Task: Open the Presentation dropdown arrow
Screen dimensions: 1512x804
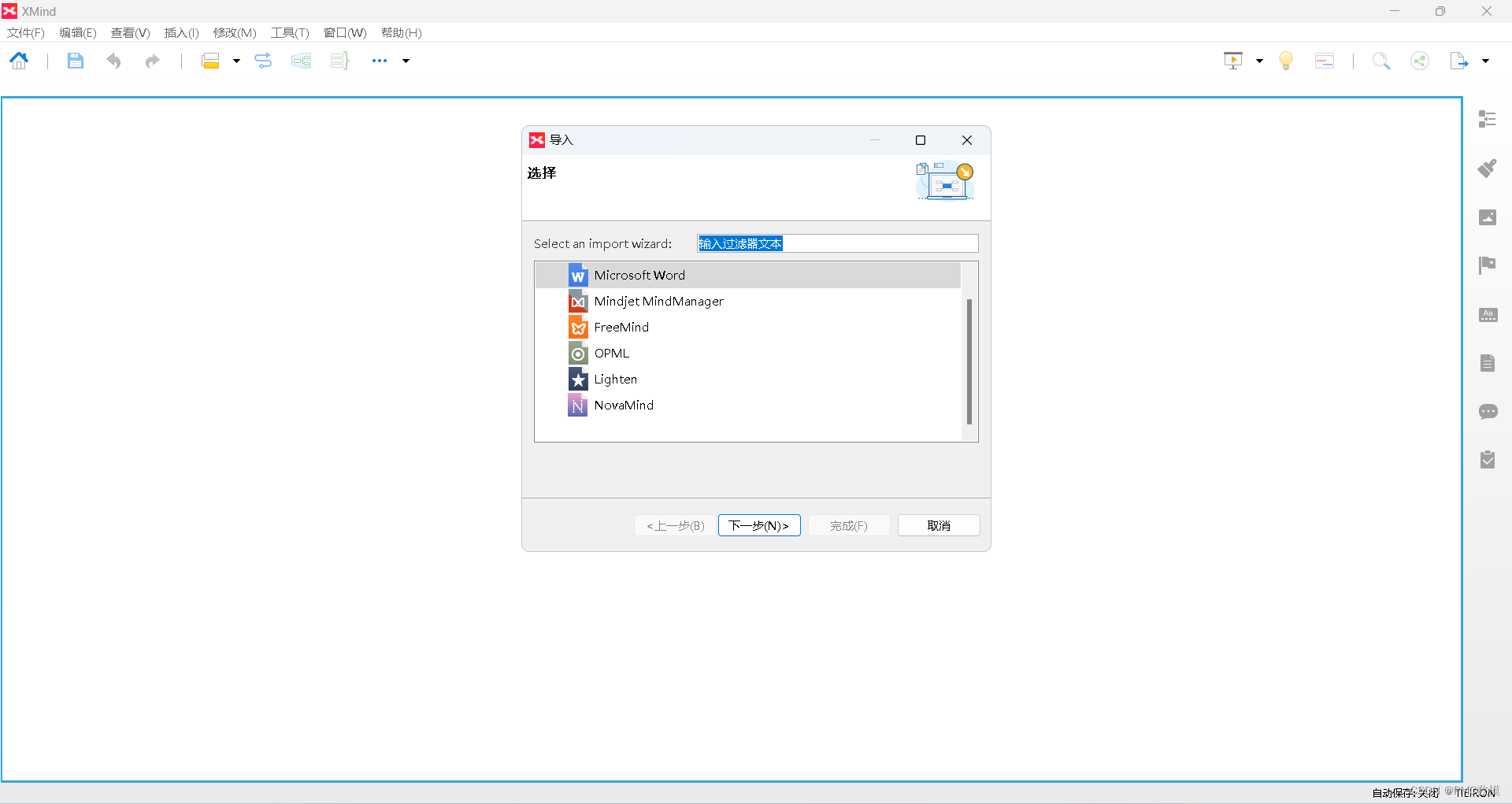Action: pyautogui.click(x=1260, y=61)
